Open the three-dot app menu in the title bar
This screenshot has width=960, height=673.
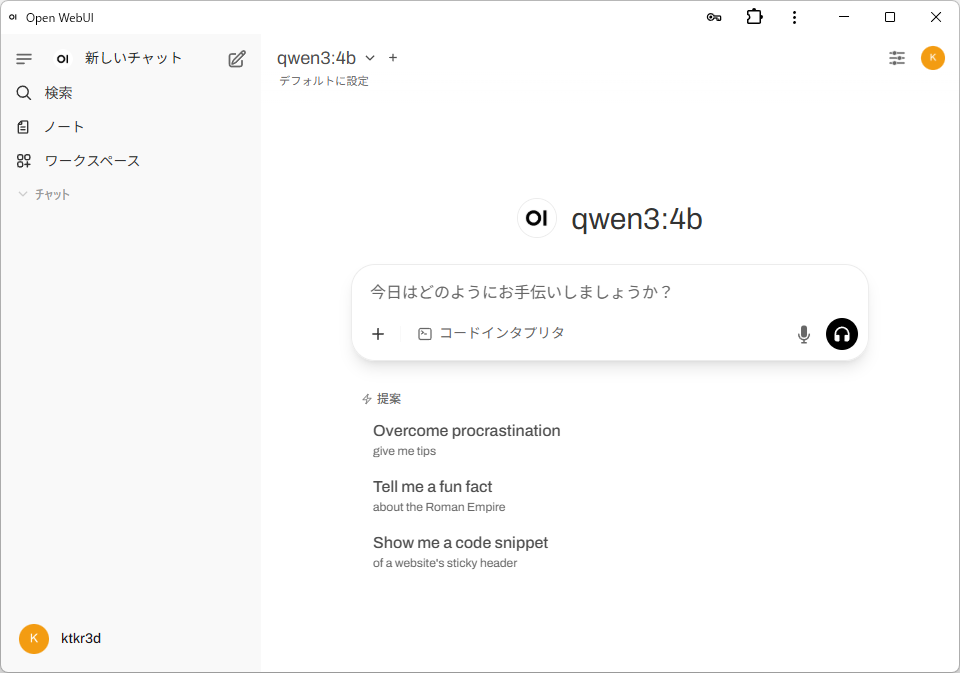coord(794,17)
